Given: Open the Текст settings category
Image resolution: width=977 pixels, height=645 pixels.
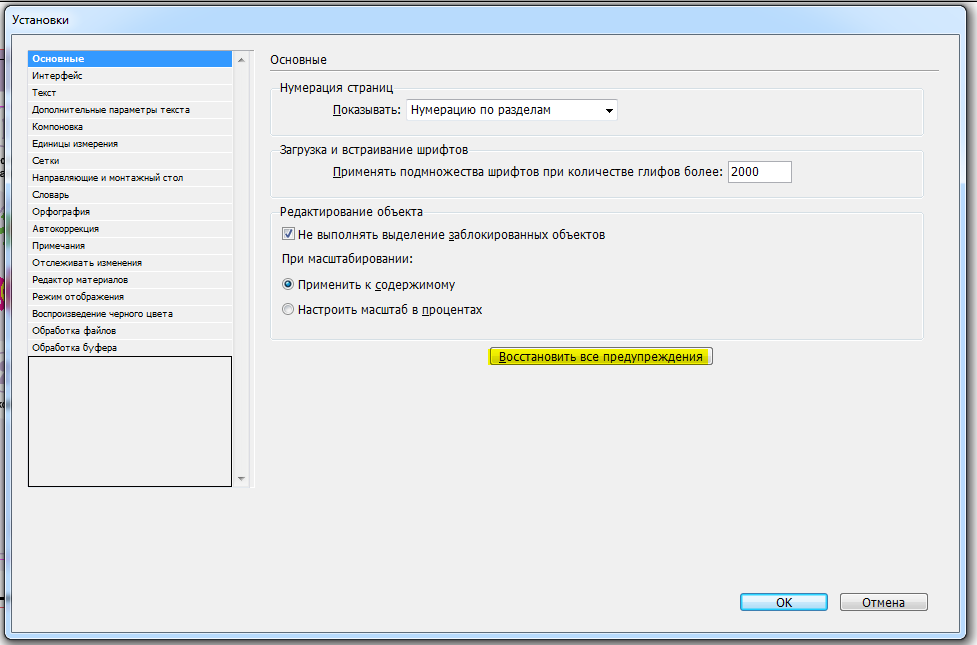Looking at the screenshot, I should tap(130, 92).
